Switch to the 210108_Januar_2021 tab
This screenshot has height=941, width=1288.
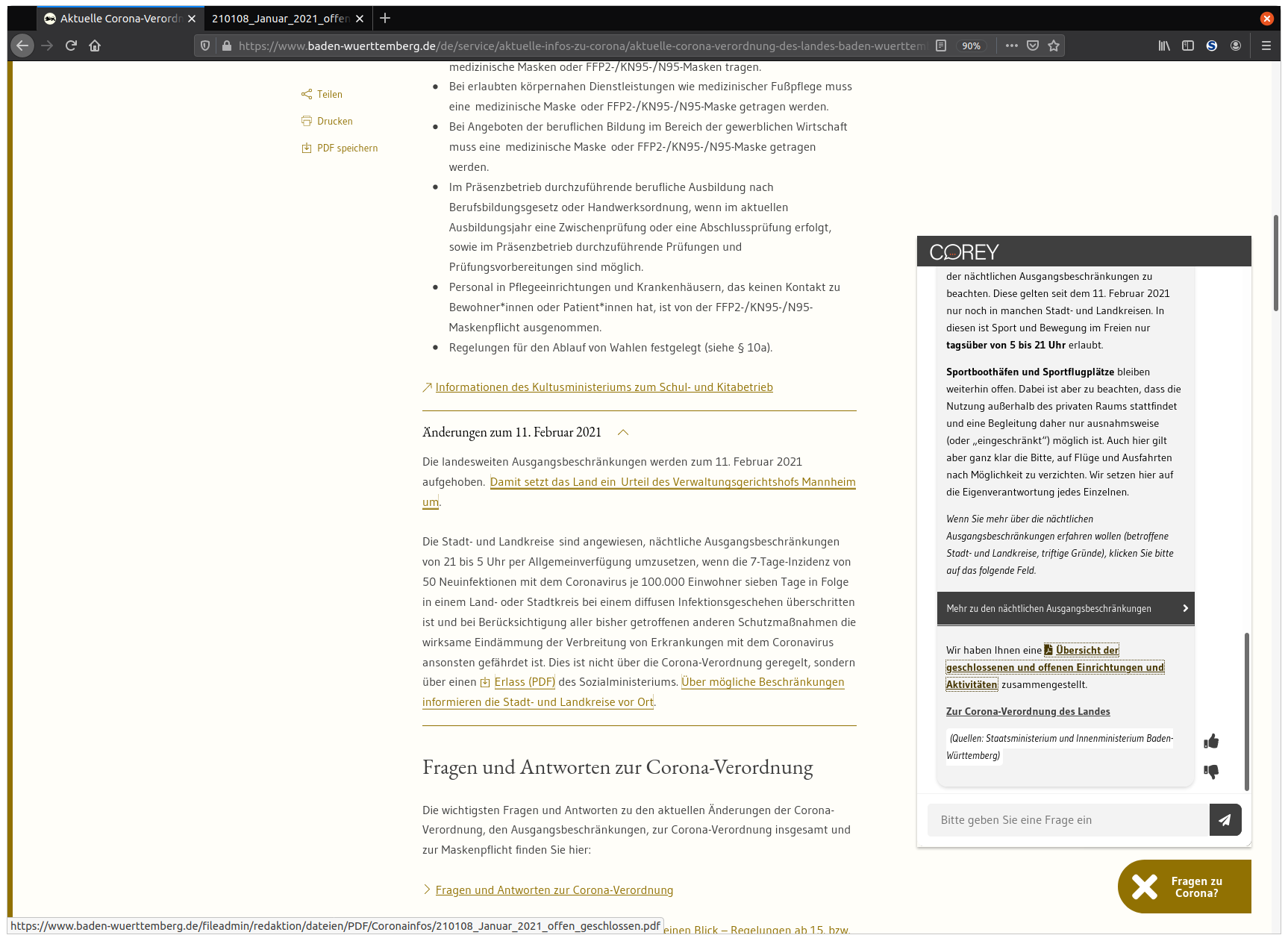point(281,19)
